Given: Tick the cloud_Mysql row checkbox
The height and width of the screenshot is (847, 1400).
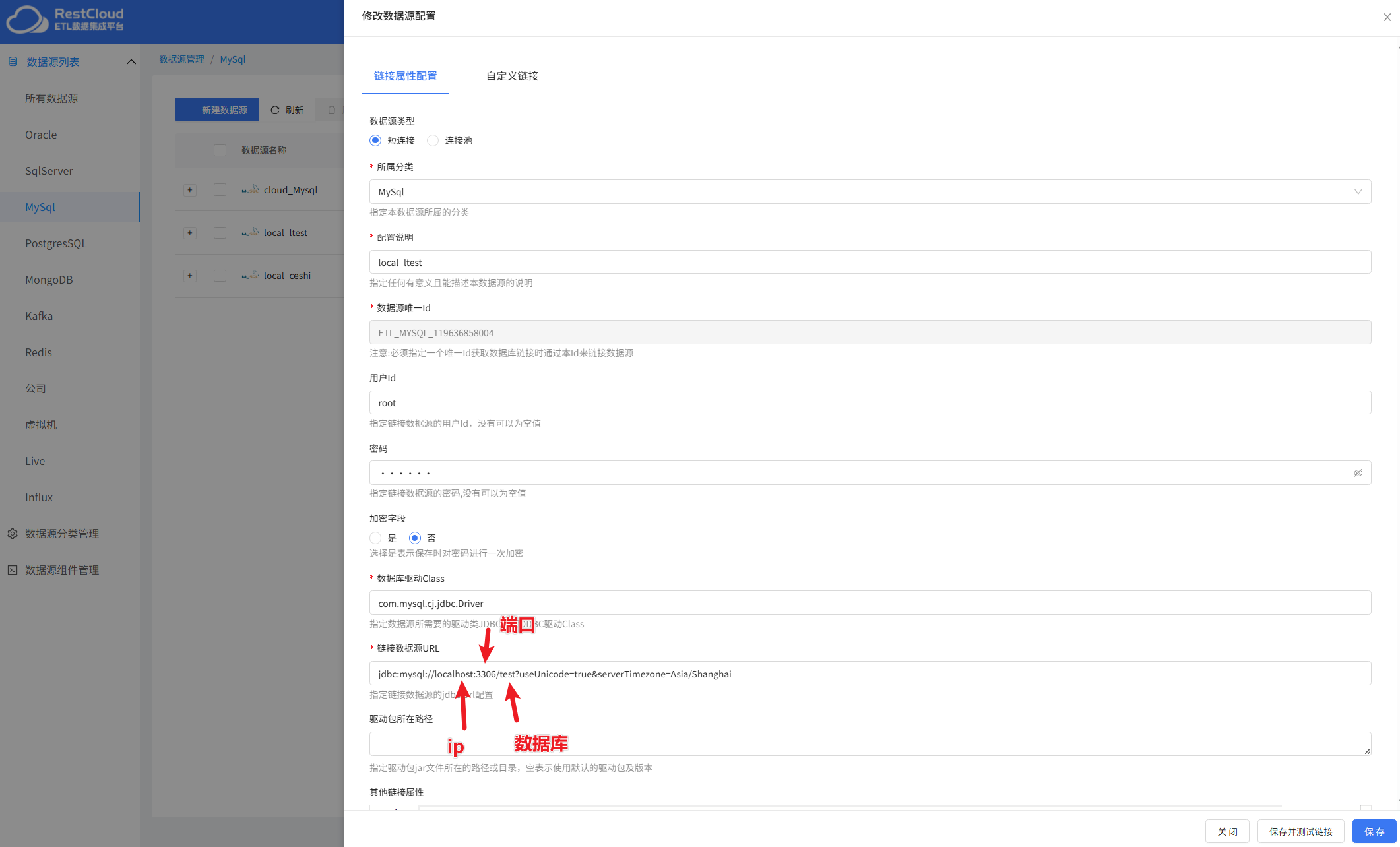Looking at the screenshot, I should [x=220, y=190].
